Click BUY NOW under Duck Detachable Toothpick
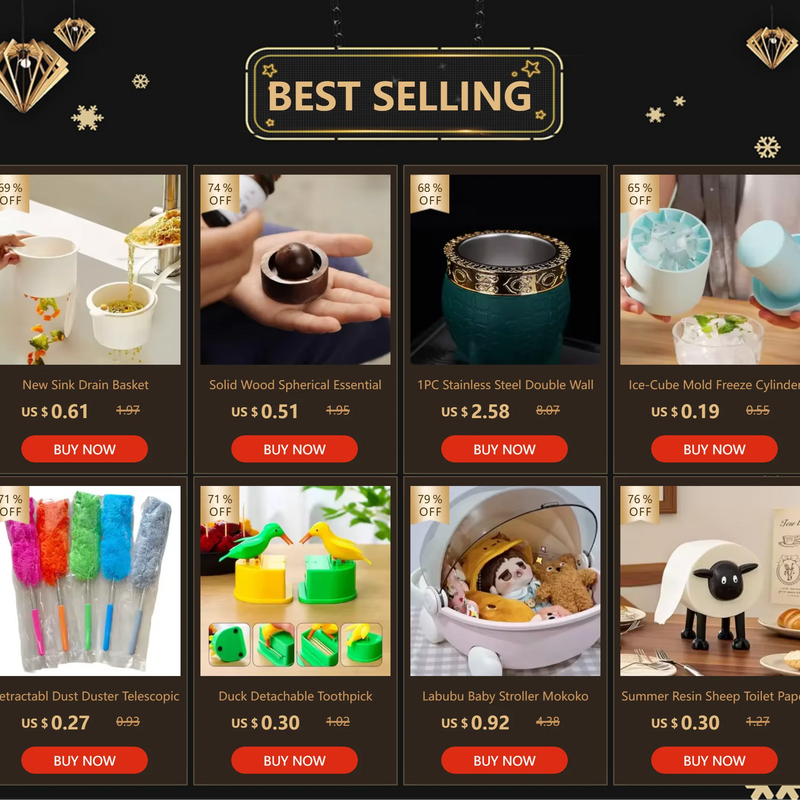 294,760
